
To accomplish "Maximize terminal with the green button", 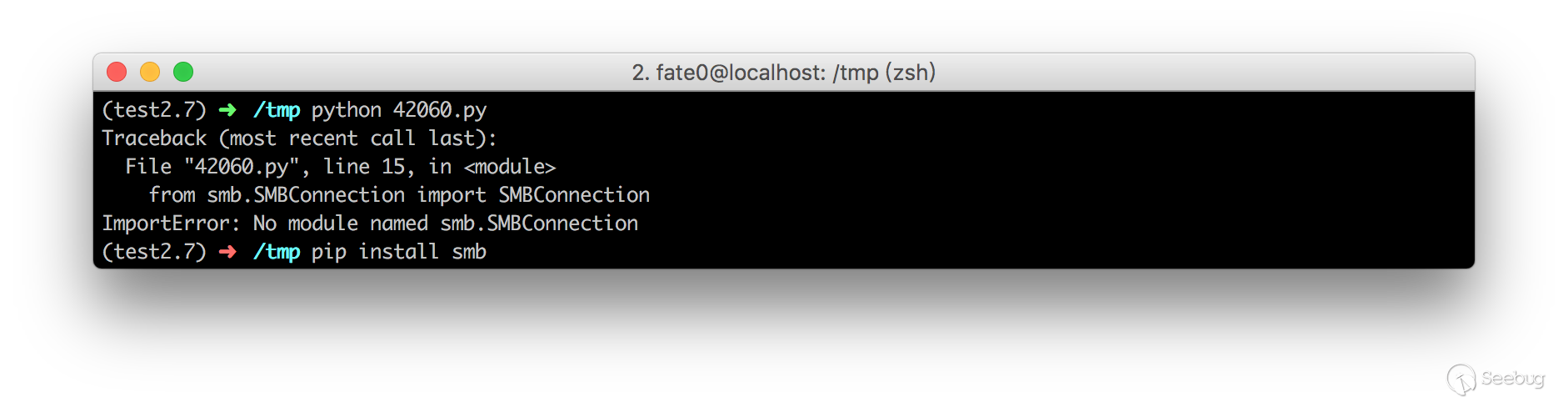I will pos(183,73).
